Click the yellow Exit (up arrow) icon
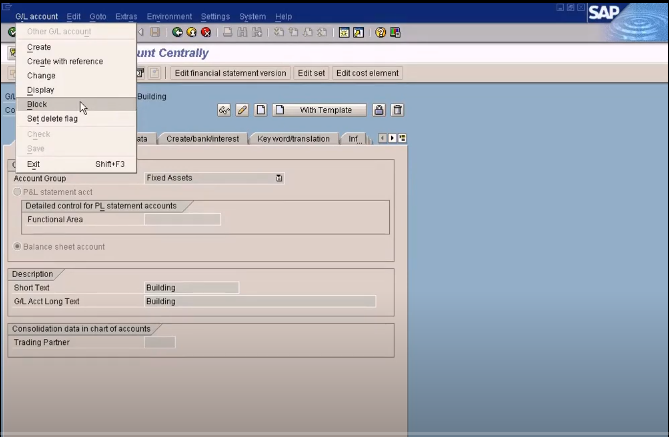 pos(192,32)
